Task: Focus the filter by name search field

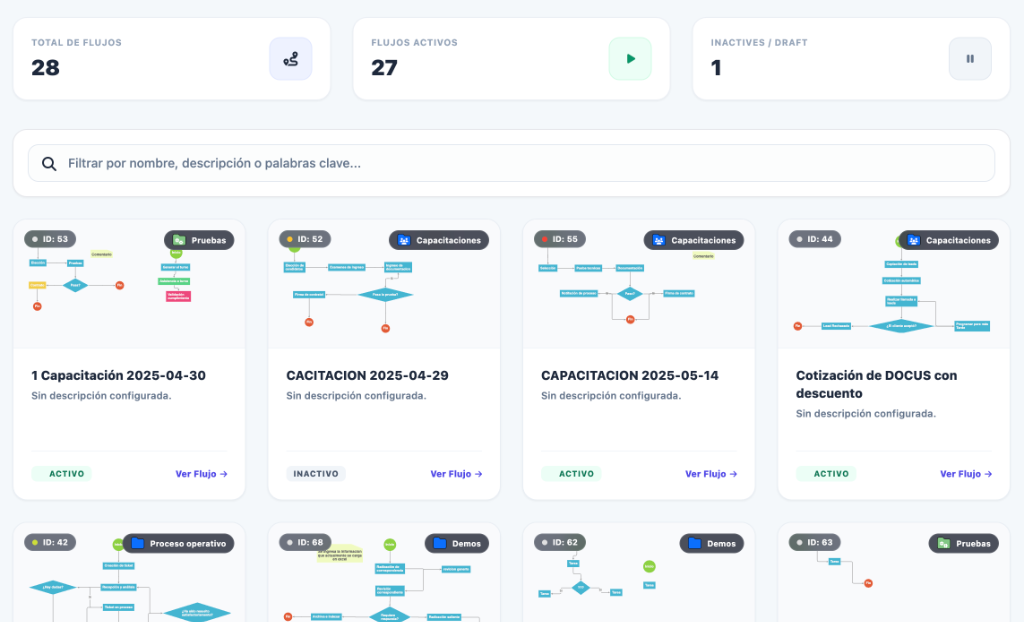Action: pyautogui.click(x=511, y=163)
